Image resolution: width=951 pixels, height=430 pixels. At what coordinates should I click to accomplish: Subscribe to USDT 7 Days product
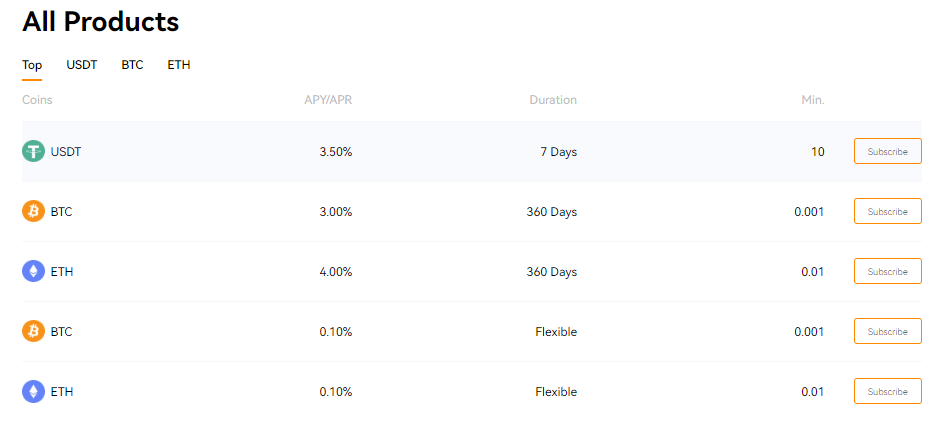pos(887,152)
